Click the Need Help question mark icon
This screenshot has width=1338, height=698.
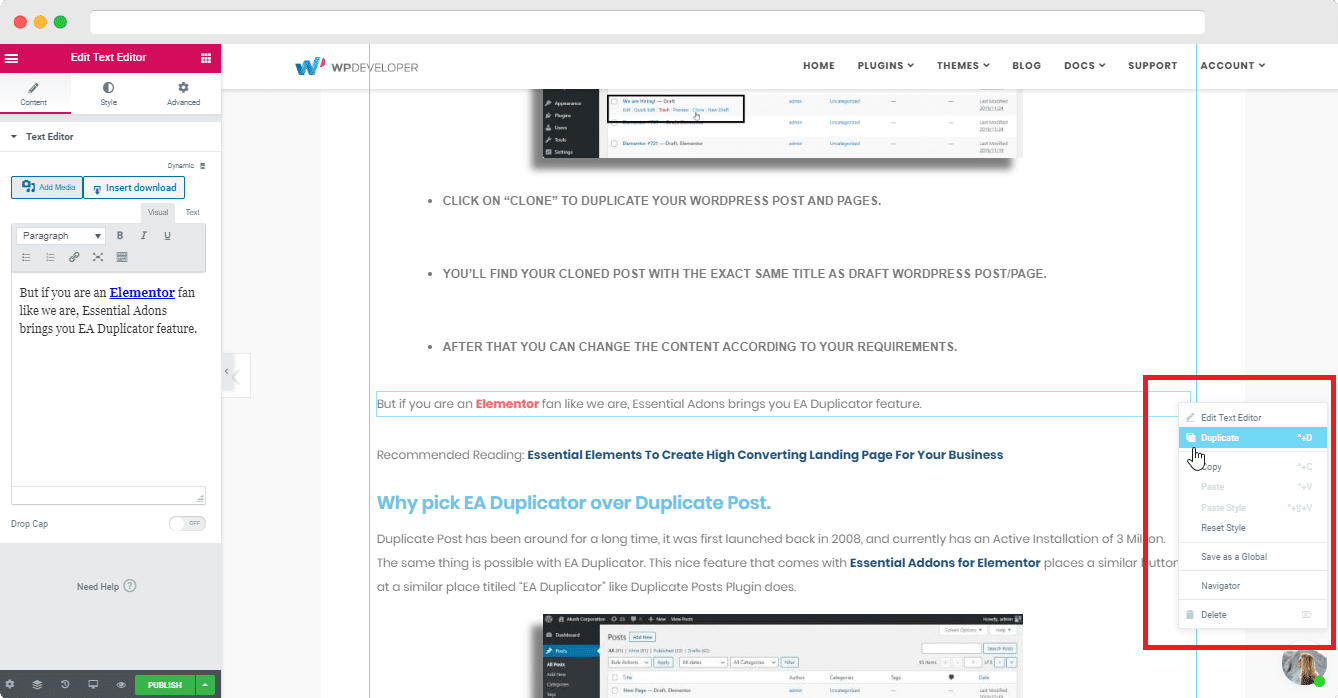[130, 586]
